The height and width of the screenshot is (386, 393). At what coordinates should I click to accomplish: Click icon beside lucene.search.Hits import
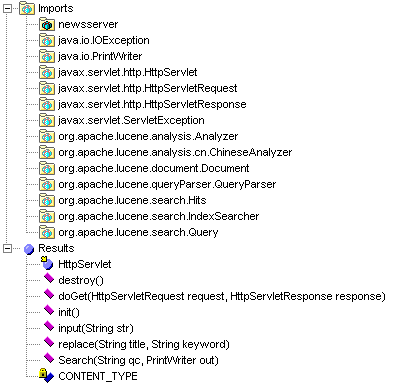point(47,200)
